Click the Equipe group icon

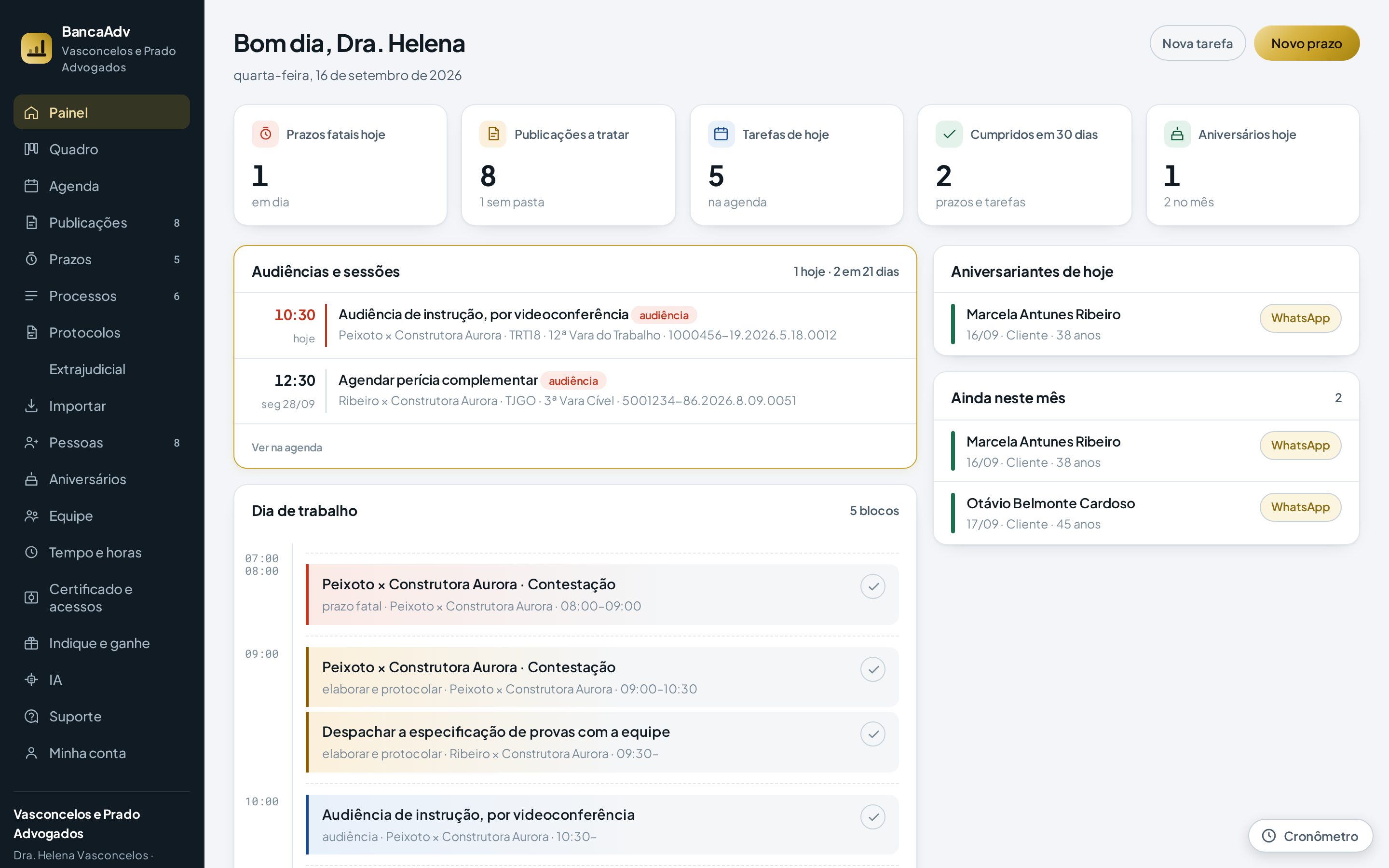(31, 516)
